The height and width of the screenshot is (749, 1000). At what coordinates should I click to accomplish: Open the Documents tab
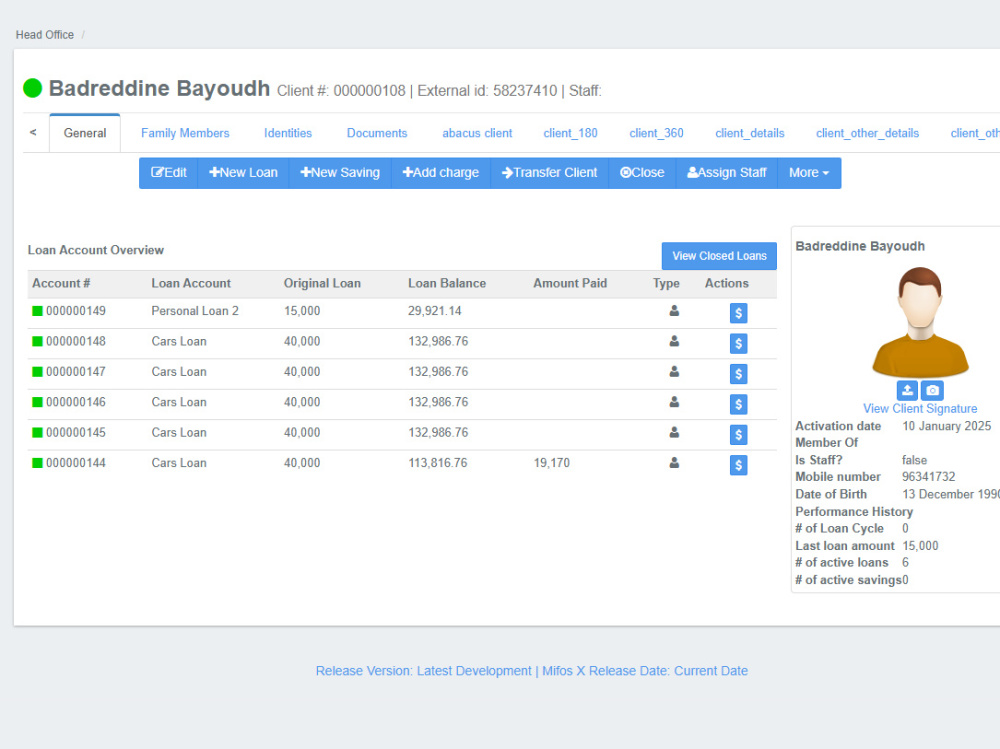[x=377, y=133]
